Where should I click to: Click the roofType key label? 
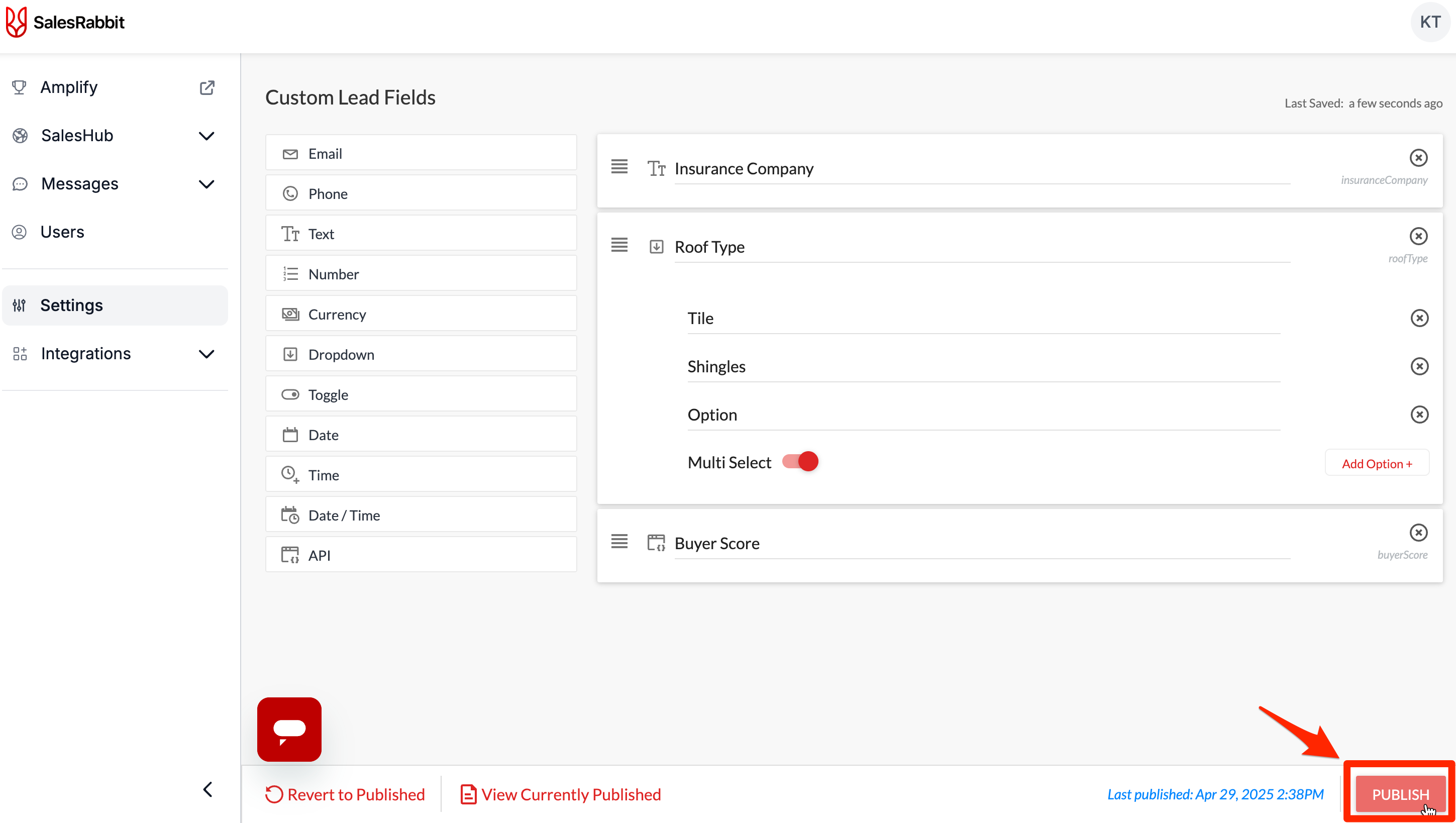click(1408, 258)
